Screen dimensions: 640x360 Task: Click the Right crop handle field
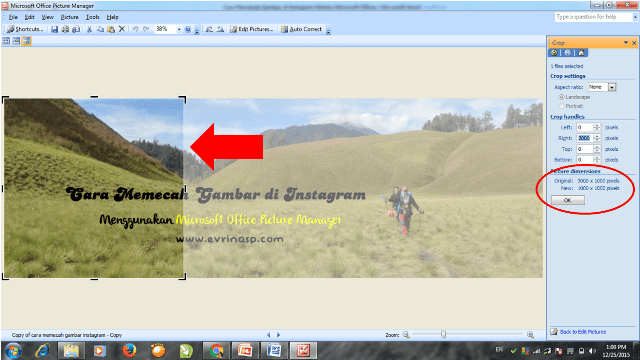[584, 138]
